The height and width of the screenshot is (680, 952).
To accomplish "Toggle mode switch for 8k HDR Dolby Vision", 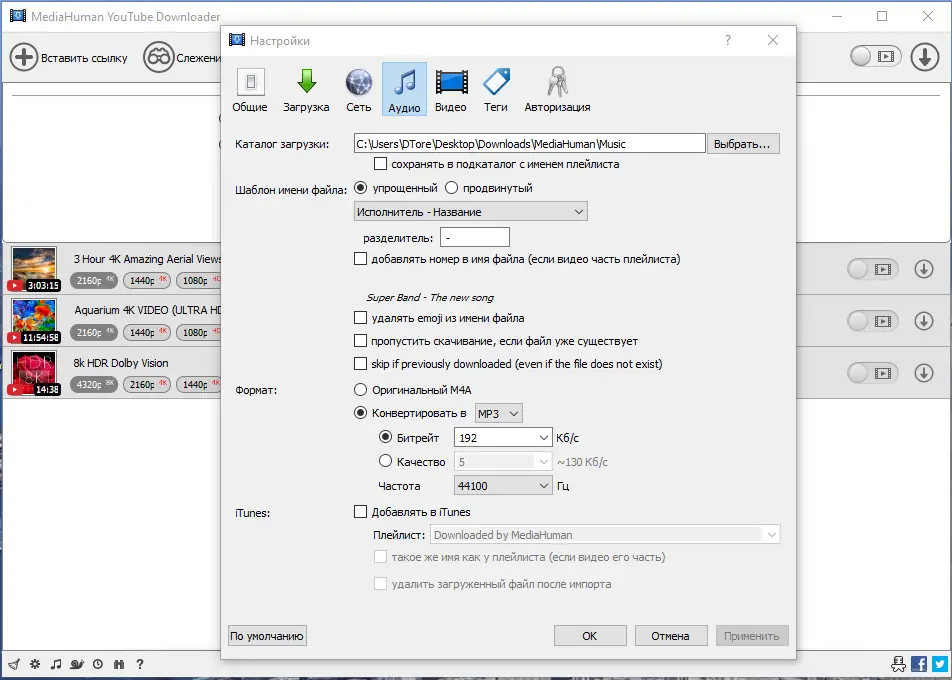I will pos(872,373).
